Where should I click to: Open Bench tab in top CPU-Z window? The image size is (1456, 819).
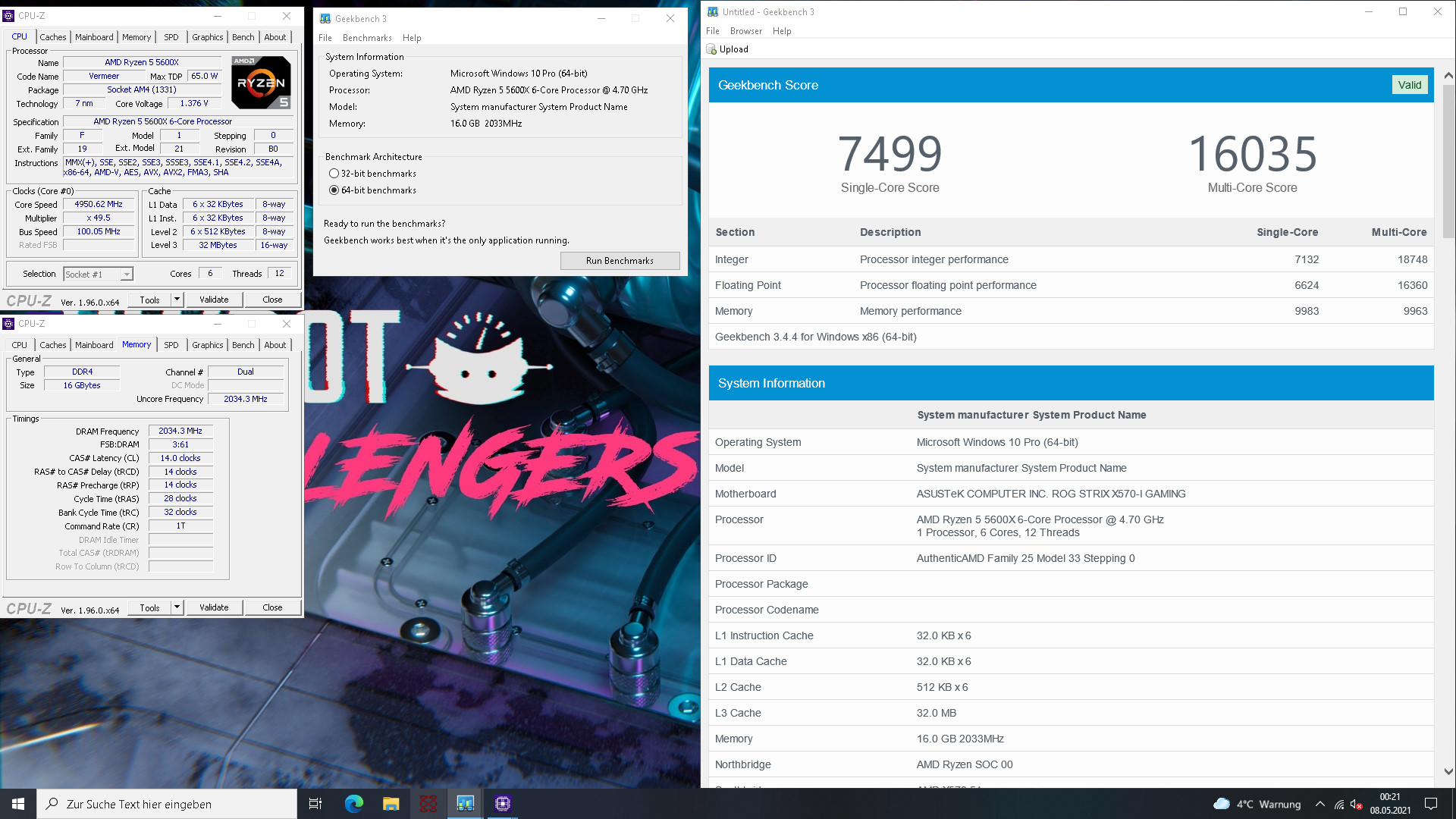243,37
